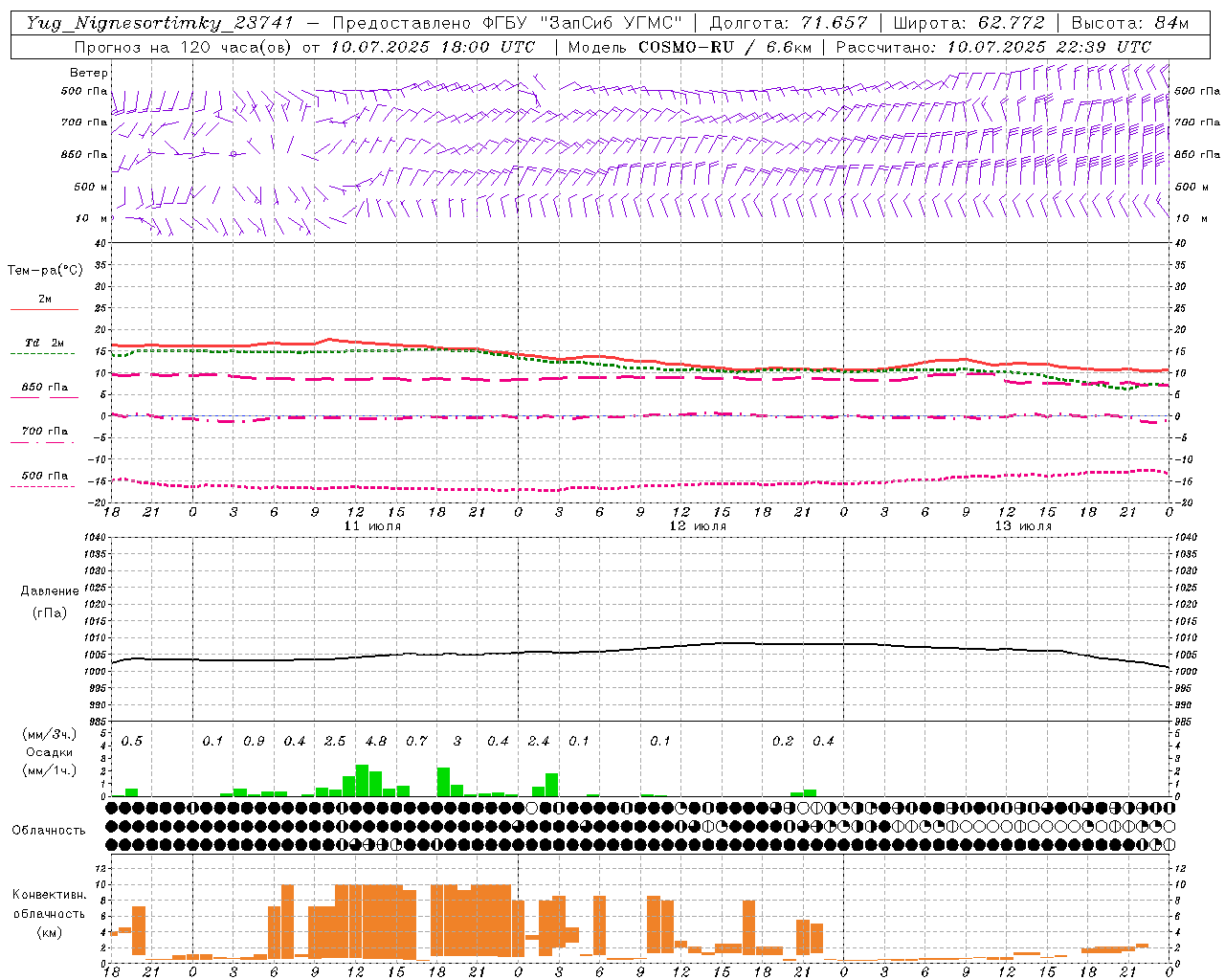Click the red line sample under '2м'
This screenshot has width=1225, height=980.
click(44, 310)
